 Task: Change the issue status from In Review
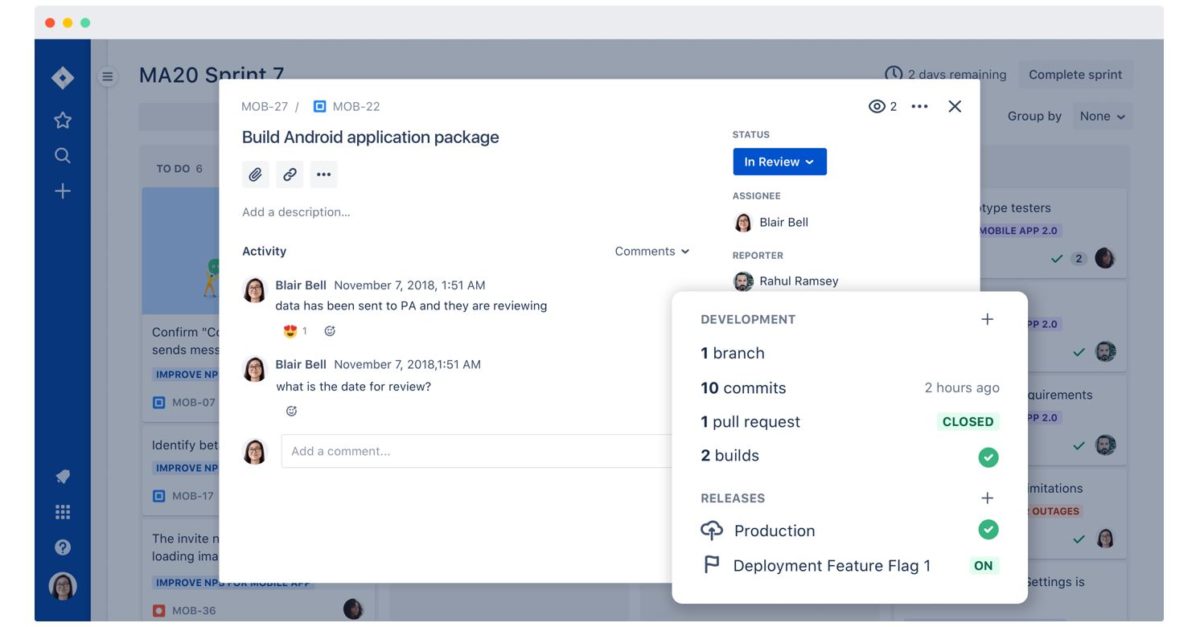pos(779,161)
